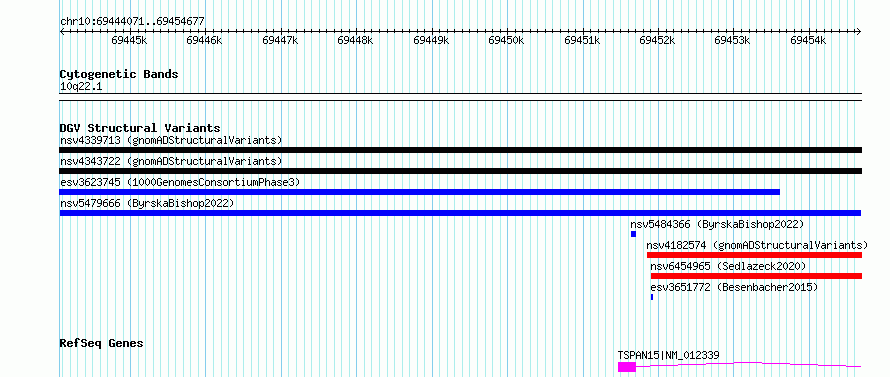
Task: Open the nsv6454965 (Sedlazeck2020) label
Action: point(728,266)
